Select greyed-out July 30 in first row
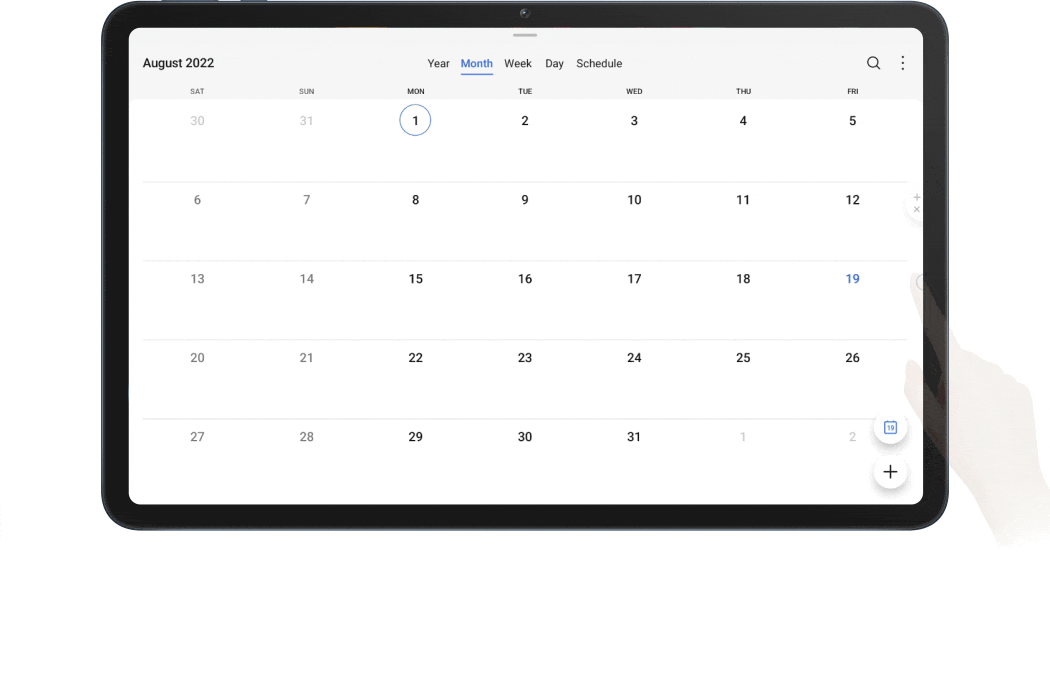 coord(197,121)
